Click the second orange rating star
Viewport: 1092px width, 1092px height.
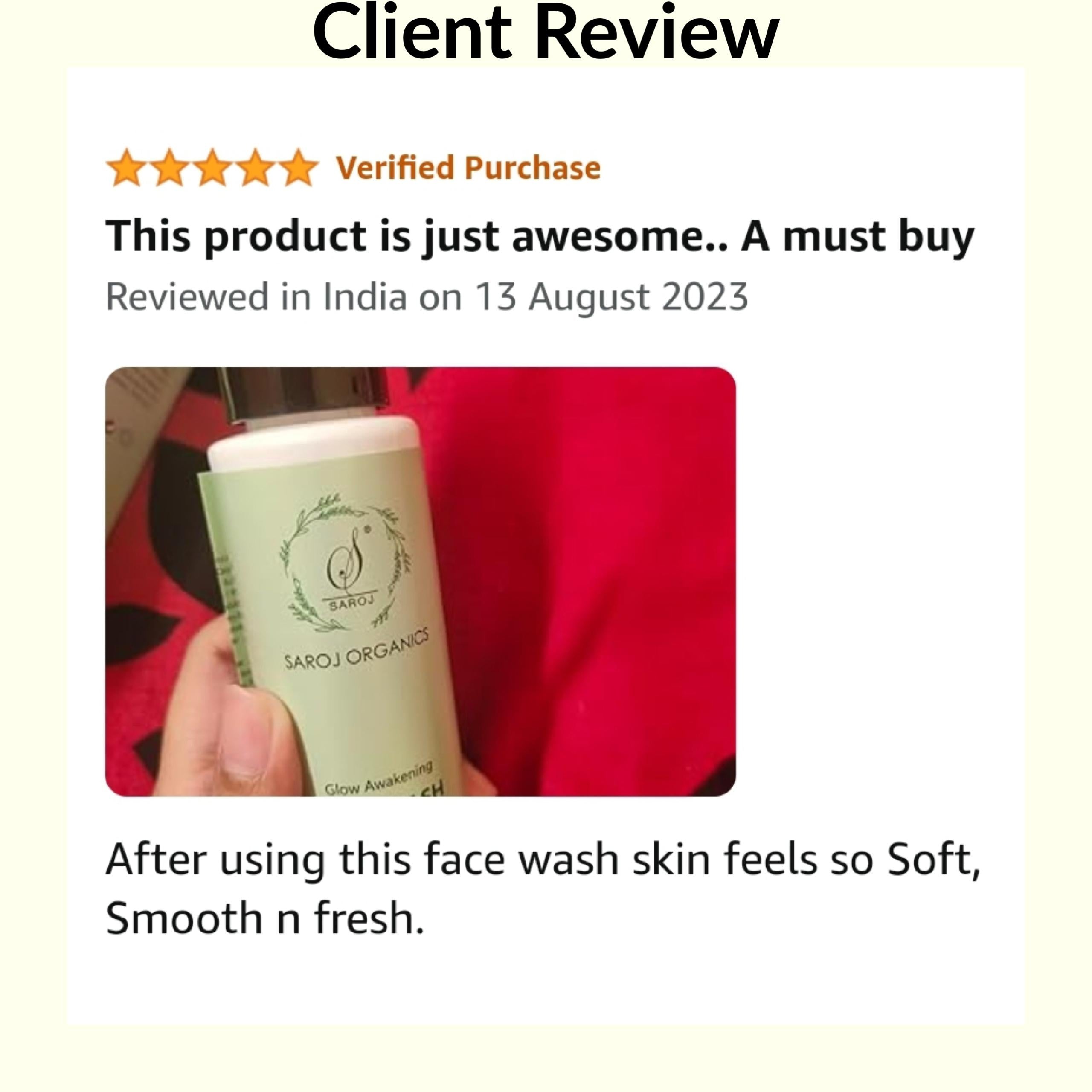coord(170,168)
